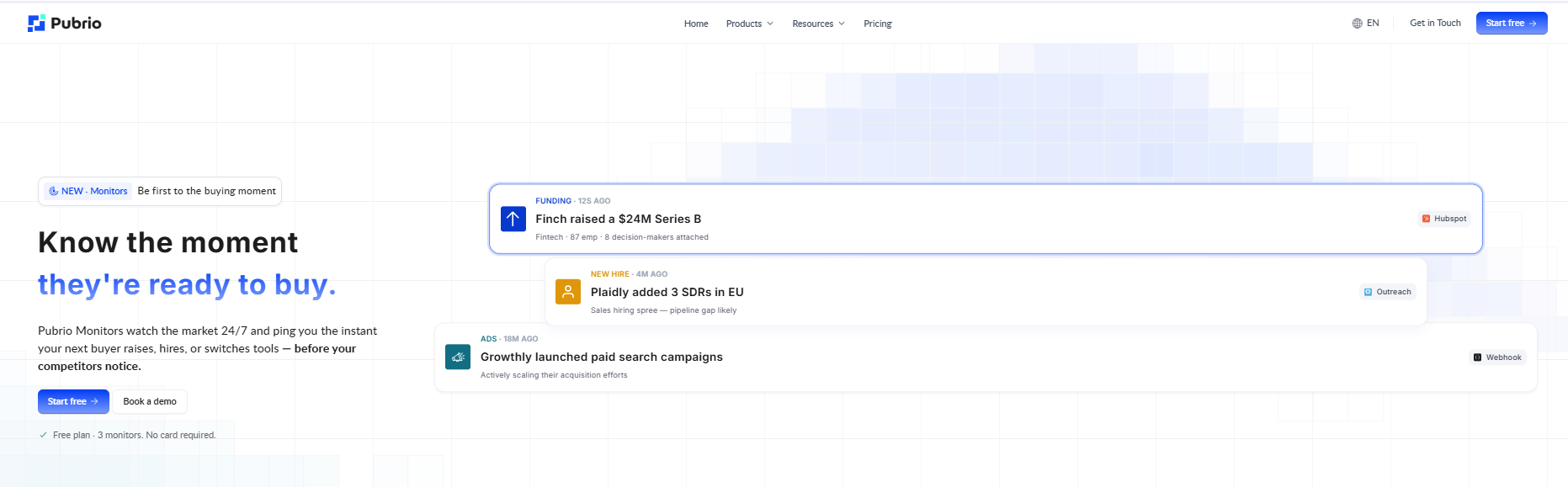Click the 'Know the moment' headline
This screenshot has height=487, width=1568.
click(167, 242)
